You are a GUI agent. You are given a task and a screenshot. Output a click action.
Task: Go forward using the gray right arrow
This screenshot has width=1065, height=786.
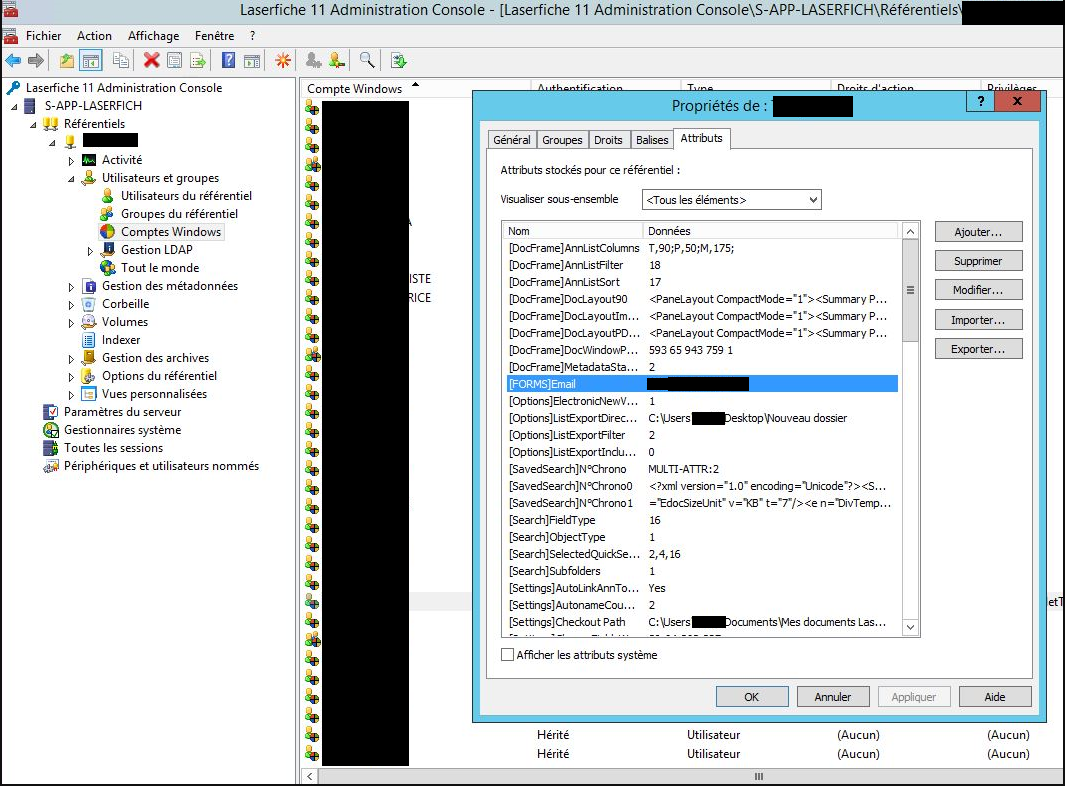36,60
